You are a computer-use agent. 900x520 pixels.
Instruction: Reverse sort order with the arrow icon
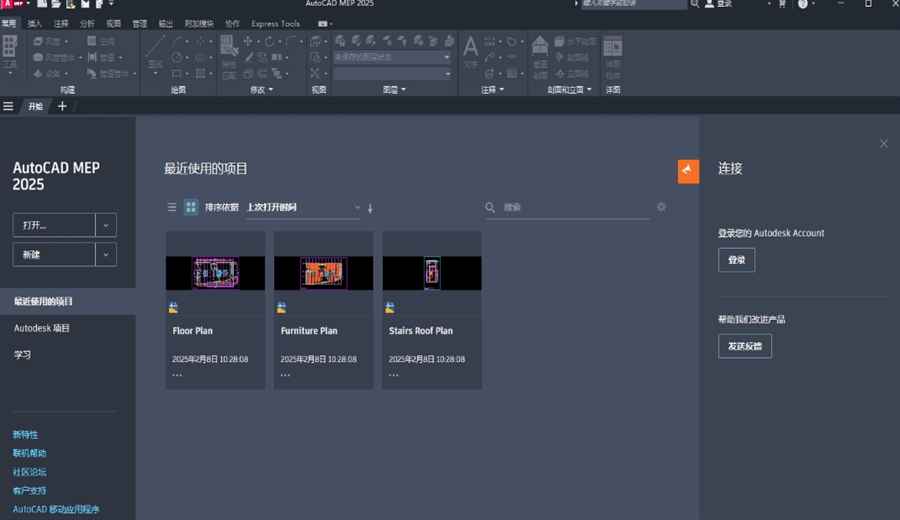370,208
